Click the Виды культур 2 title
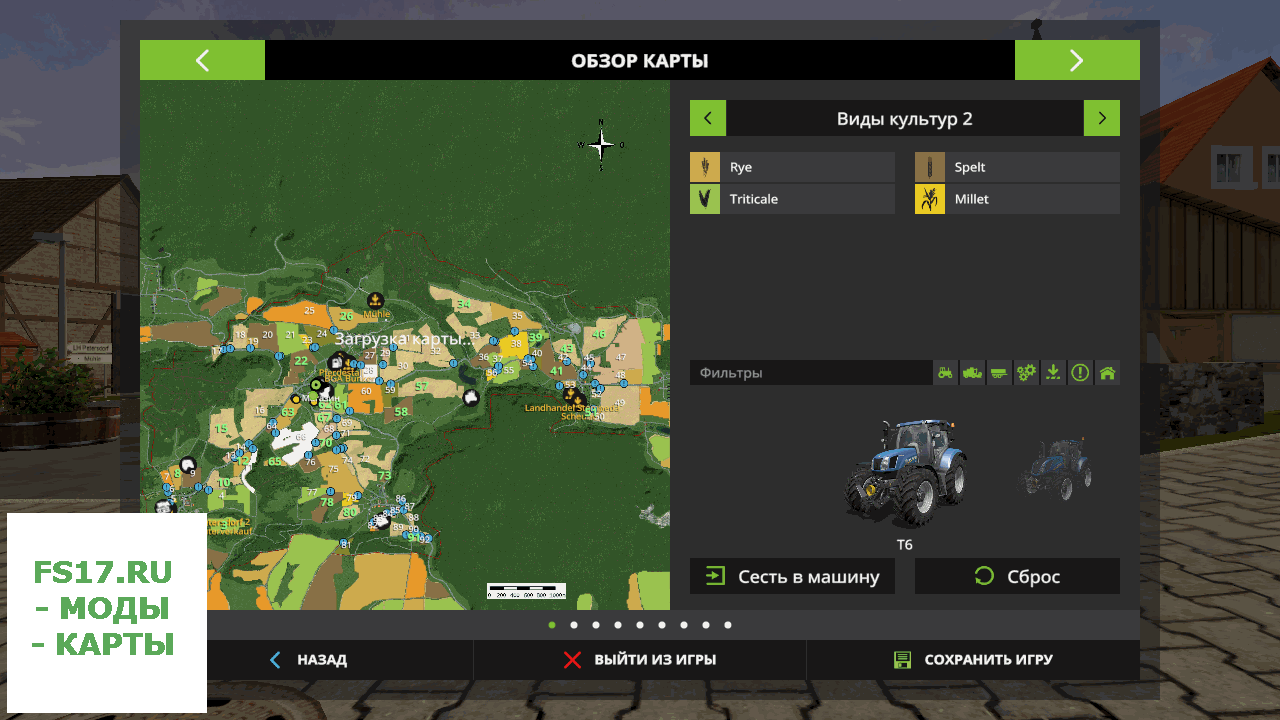Image resolution: width=1280 pixels, height=720 pixels. (905, 118)
